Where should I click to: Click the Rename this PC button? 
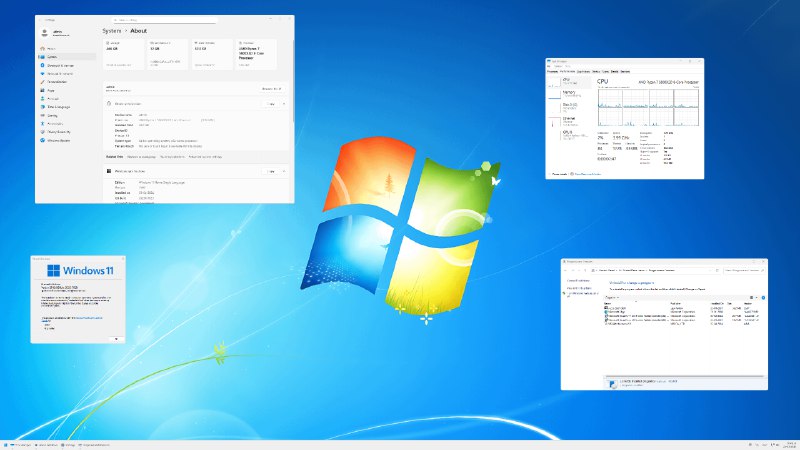(271, 89)
